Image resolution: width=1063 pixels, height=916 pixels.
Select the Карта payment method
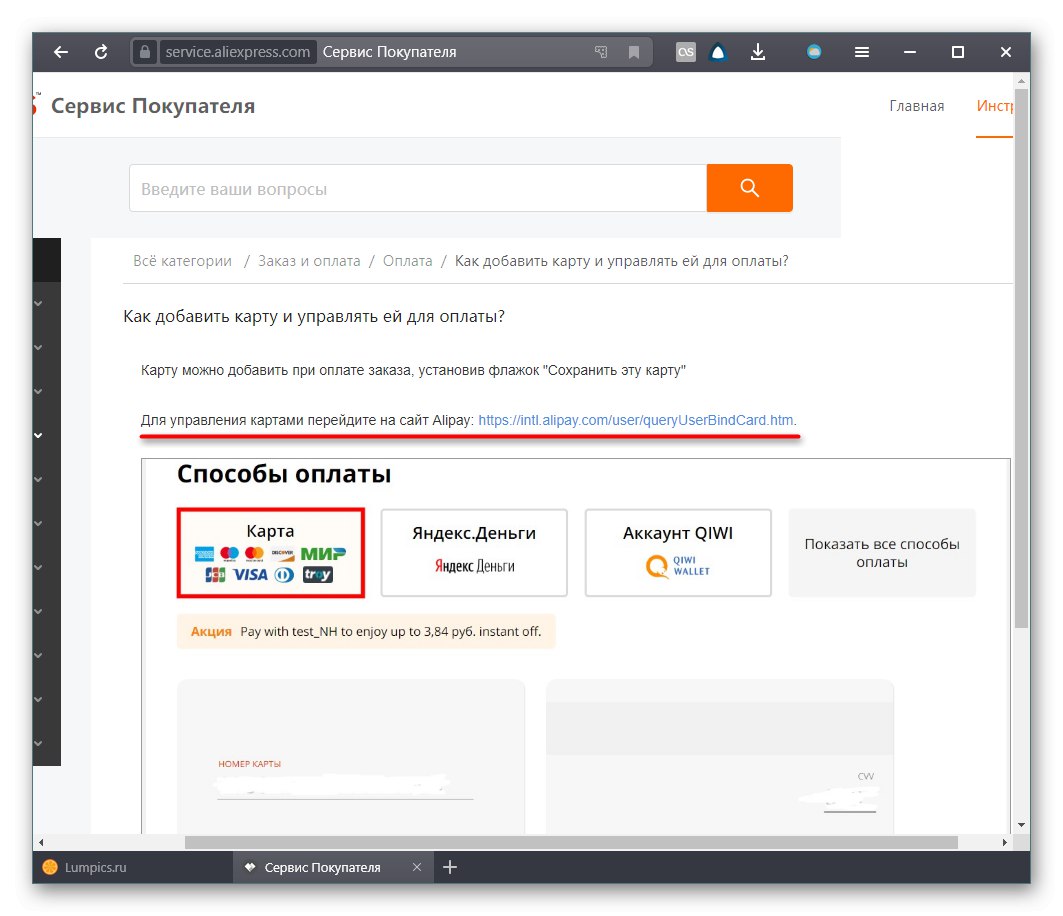pos(270,553)
